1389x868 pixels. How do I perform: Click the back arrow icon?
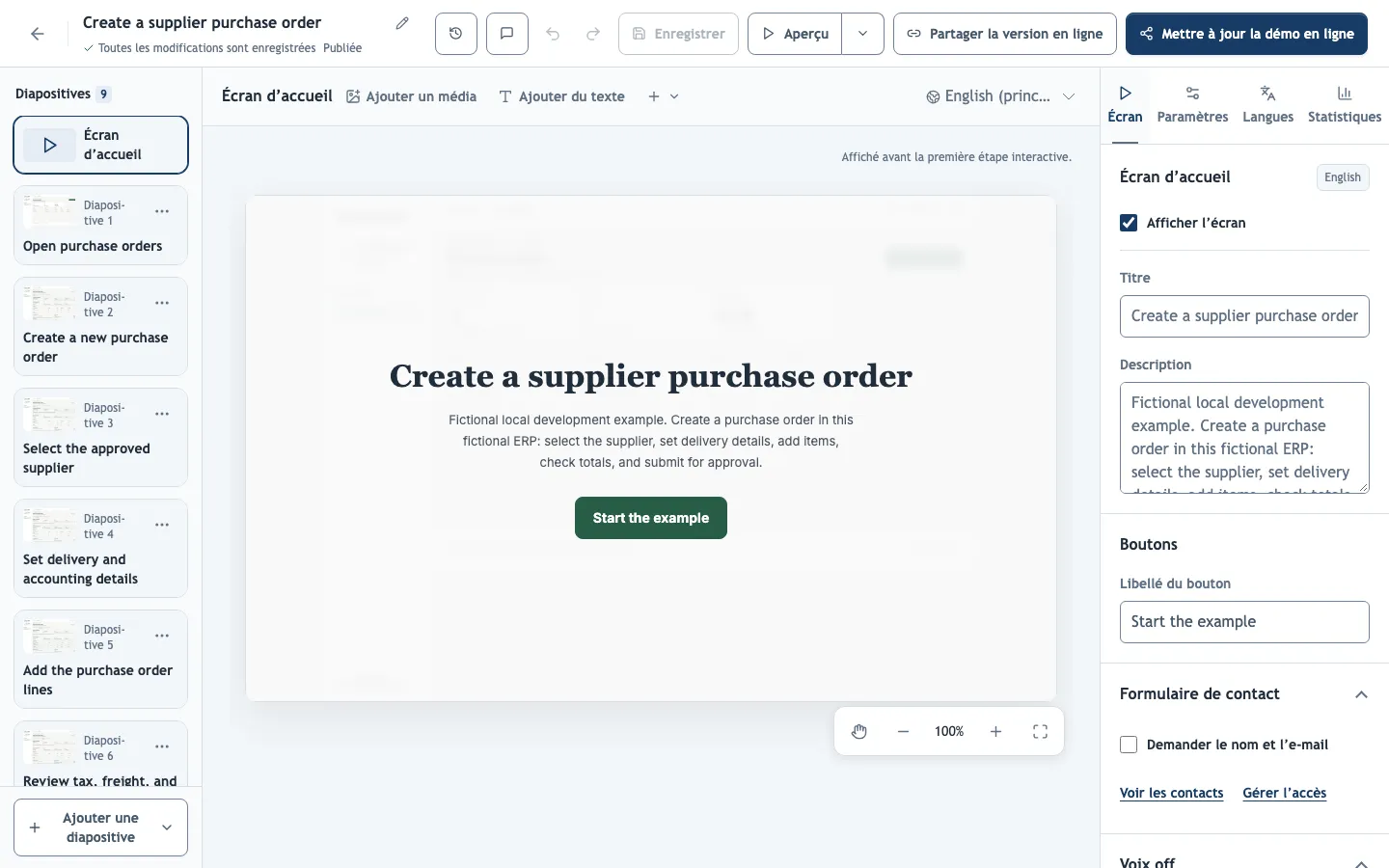tap(37, 34)
